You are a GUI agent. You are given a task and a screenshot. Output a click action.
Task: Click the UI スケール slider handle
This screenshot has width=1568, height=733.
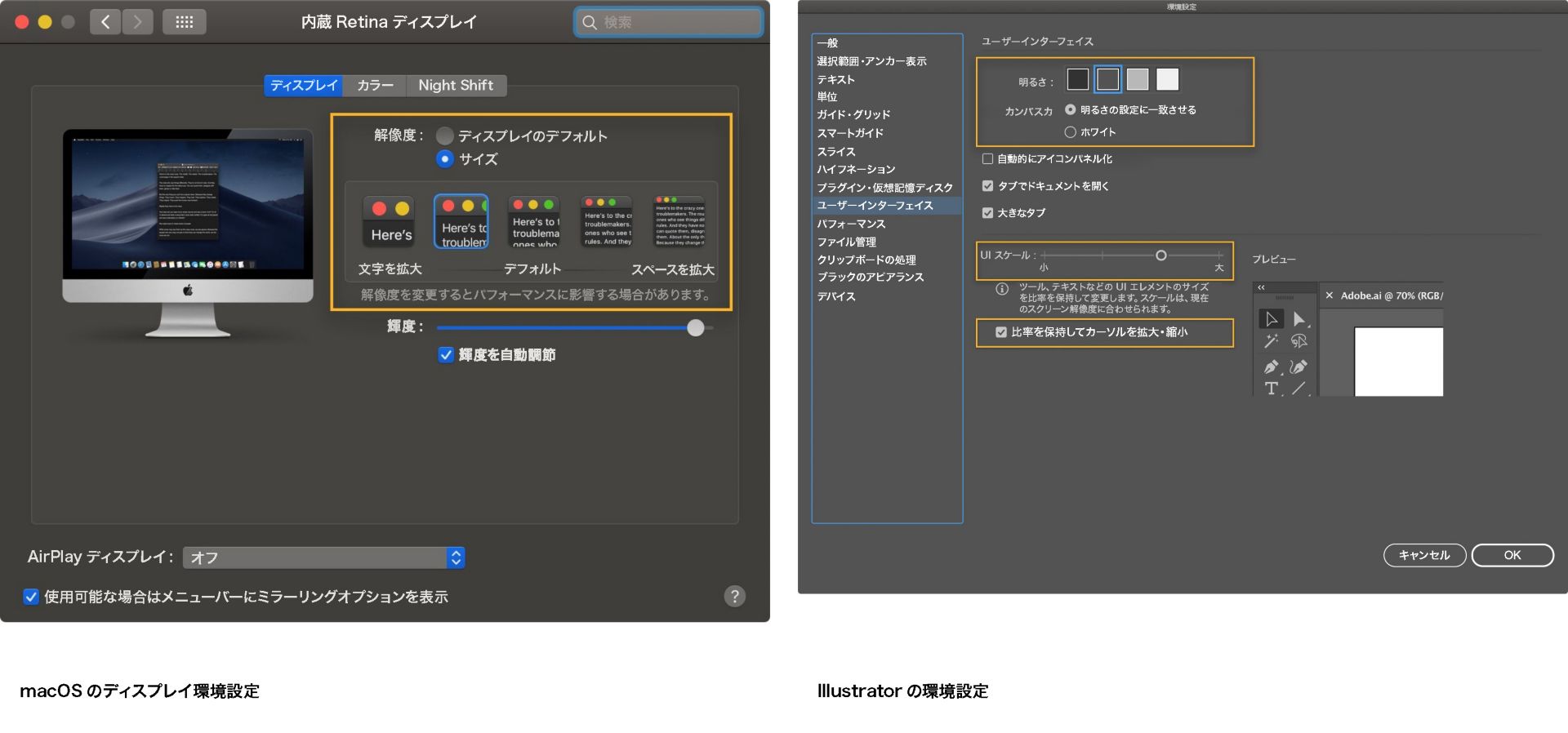coord(1160,255)
